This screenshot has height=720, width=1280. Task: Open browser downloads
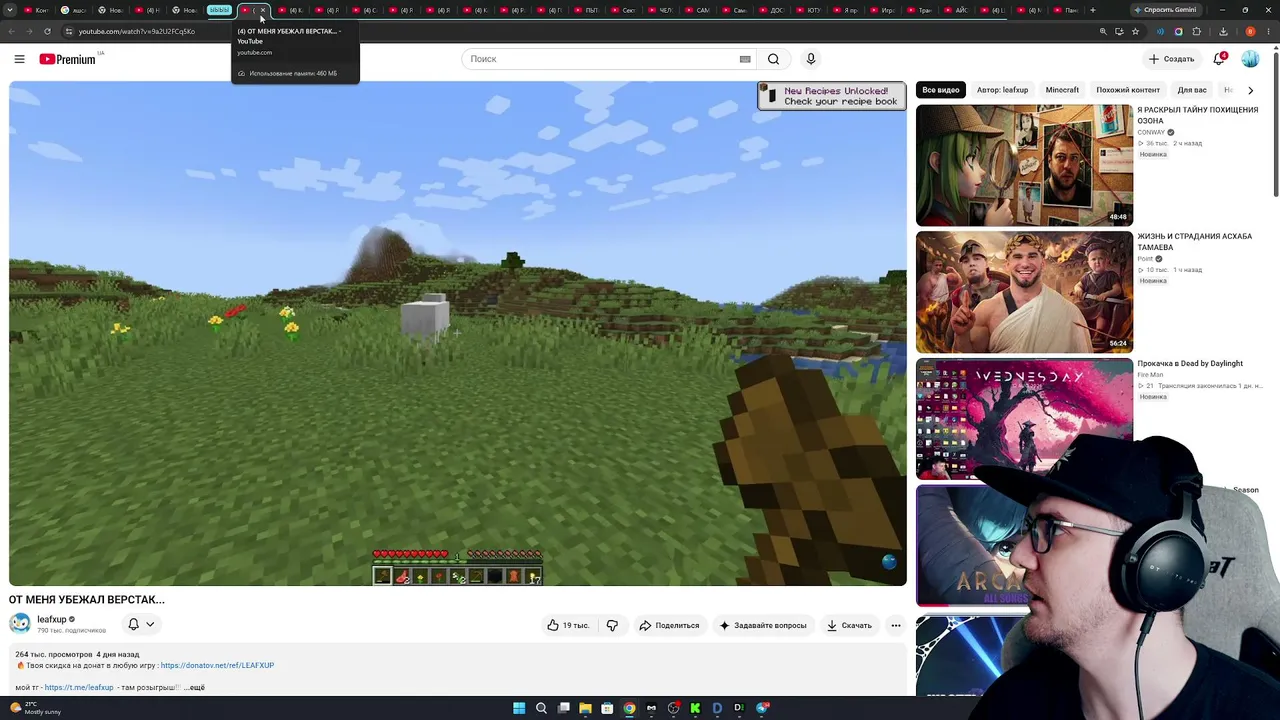1223,31
